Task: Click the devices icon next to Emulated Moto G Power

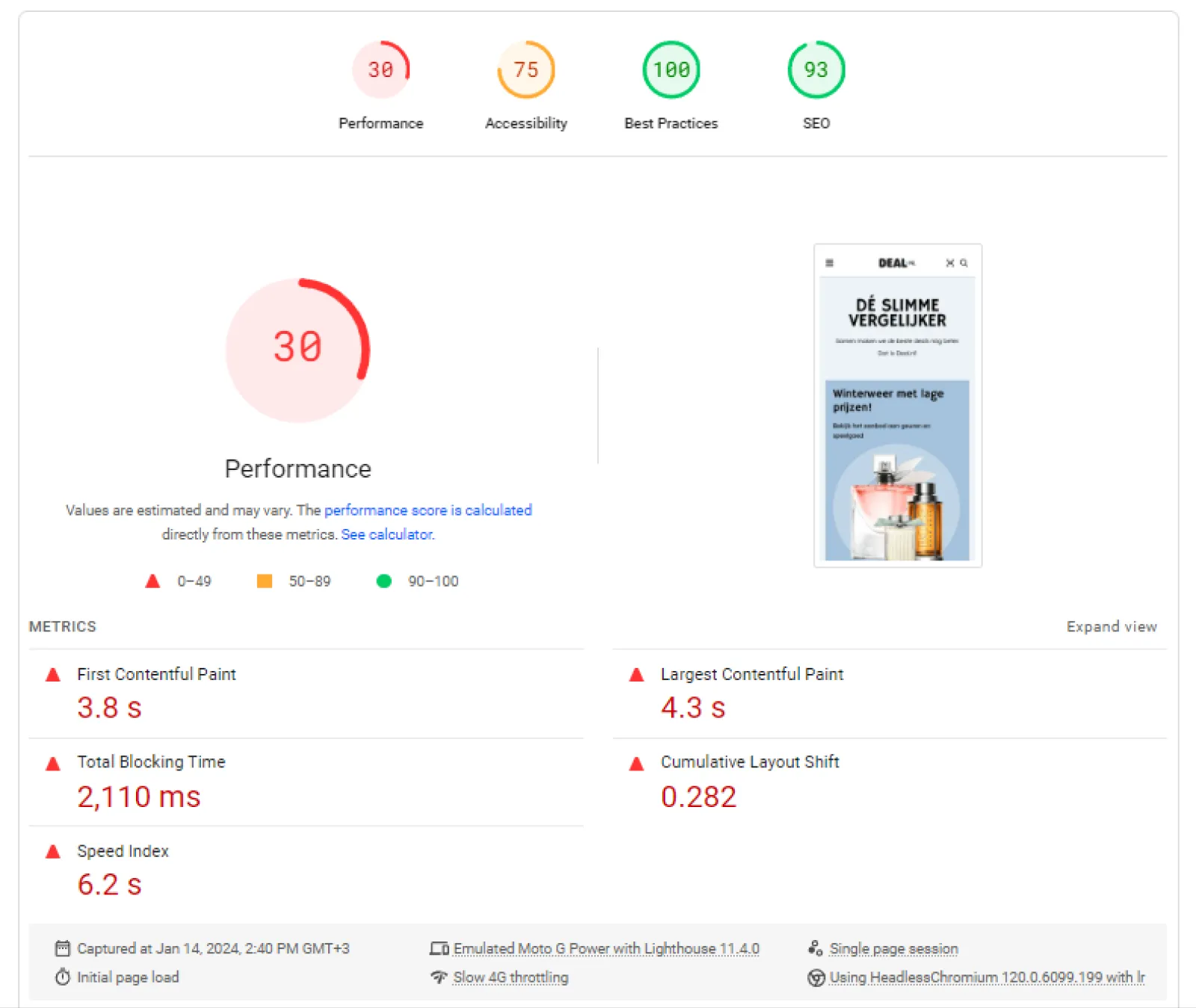Action: 439,949
